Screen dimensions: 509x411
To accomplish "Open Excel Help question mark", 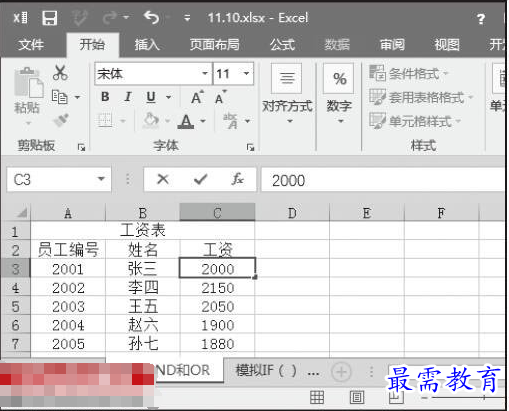I will [x=481, y=19].
